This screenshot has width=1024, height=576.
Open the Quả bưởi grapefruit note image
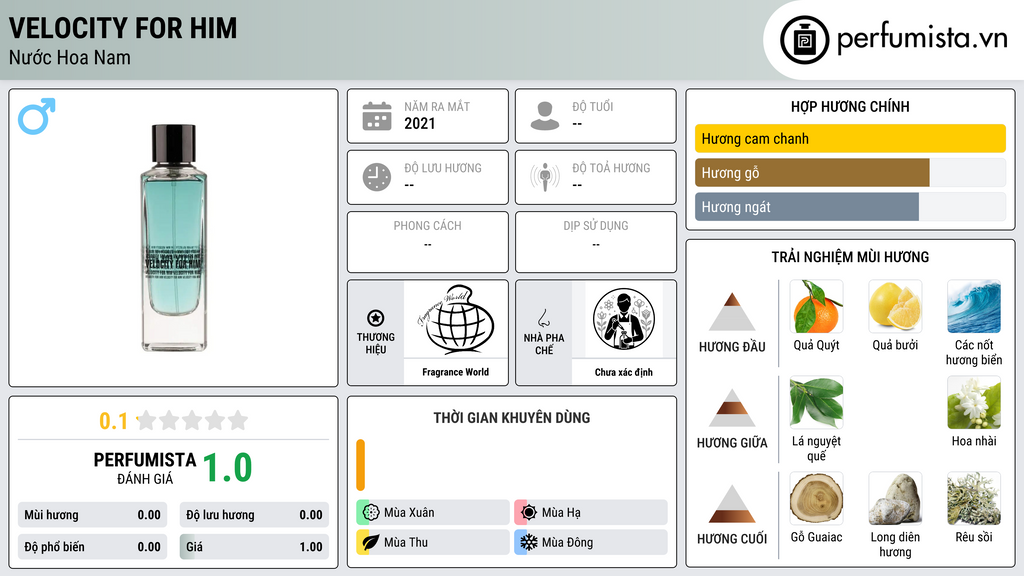pyautogui.click(x=895, y=306)
